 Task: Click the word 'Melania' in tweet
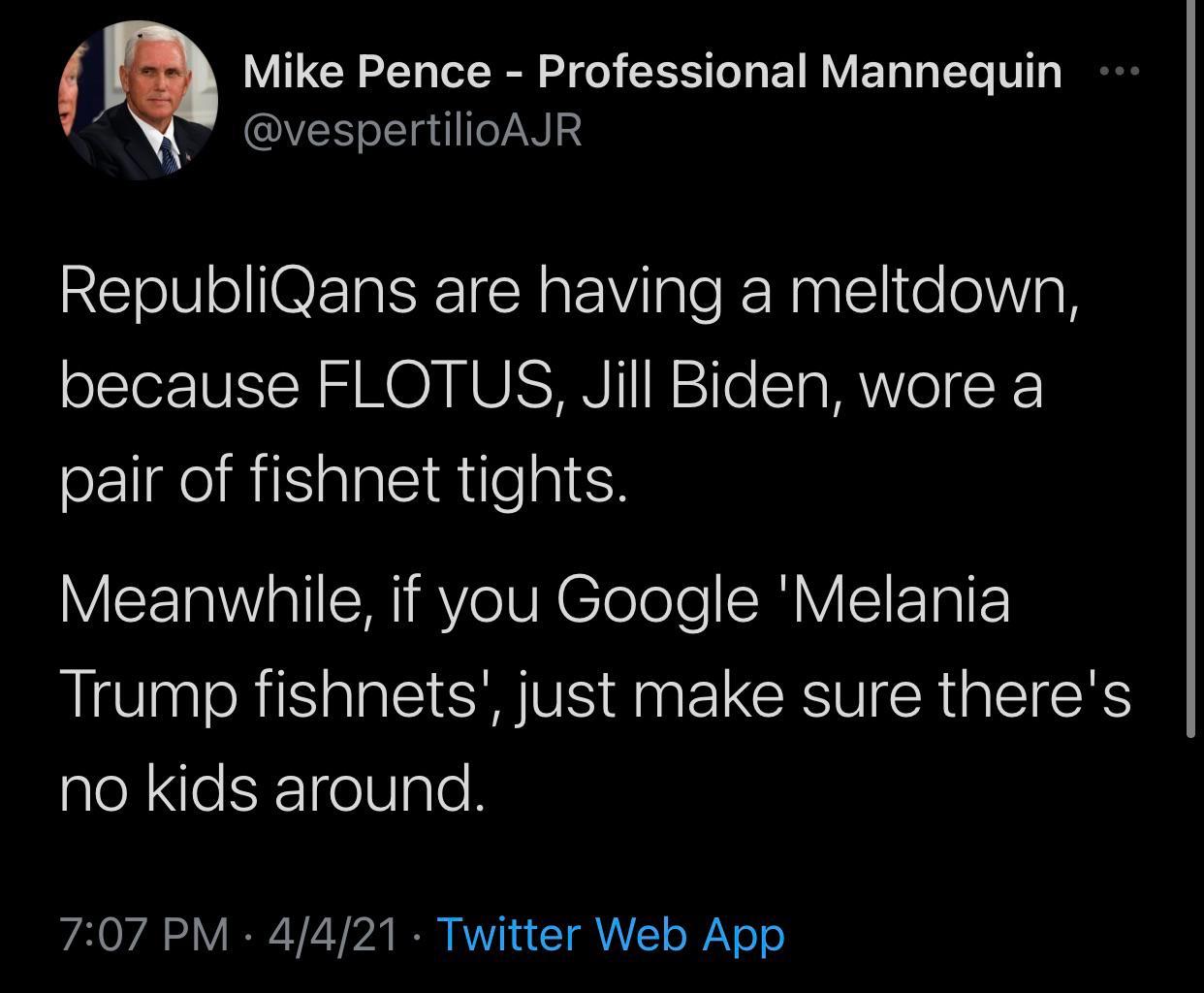pos(901,599)
